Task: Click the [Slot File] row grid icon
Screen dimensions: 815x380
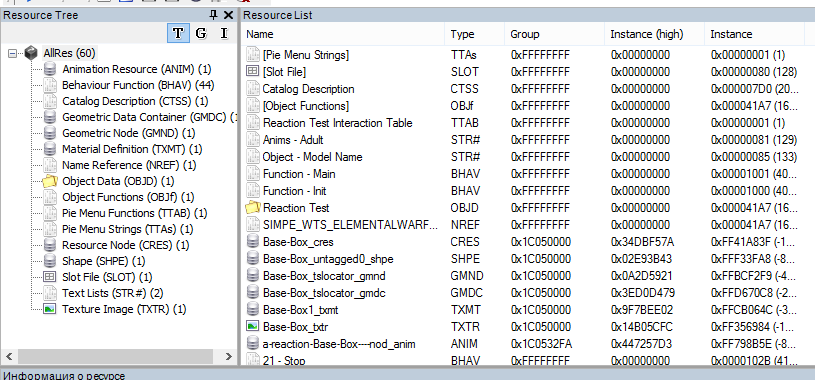Action: (x=252, y=72)
